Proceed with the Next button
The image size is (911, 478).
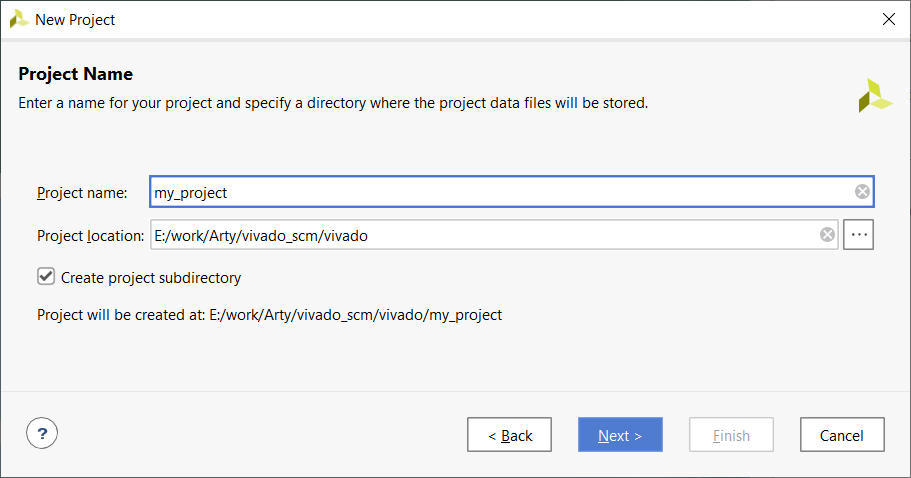620,434
